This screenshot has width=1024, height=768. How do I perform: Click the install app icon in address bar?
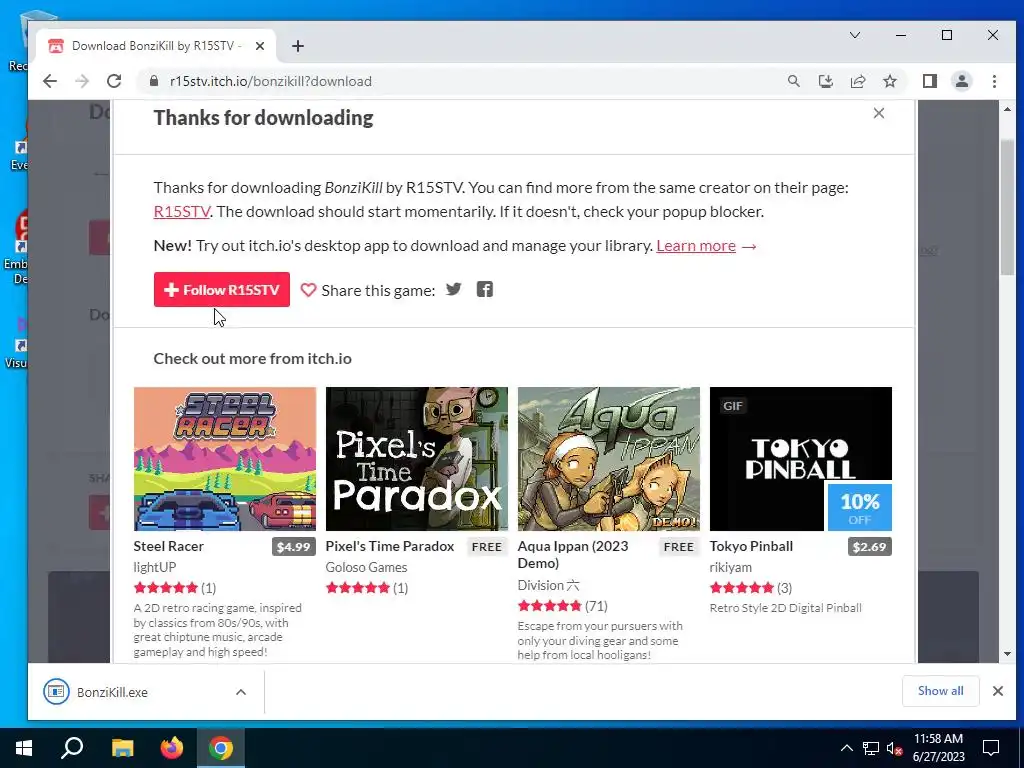tap(825, 81)
